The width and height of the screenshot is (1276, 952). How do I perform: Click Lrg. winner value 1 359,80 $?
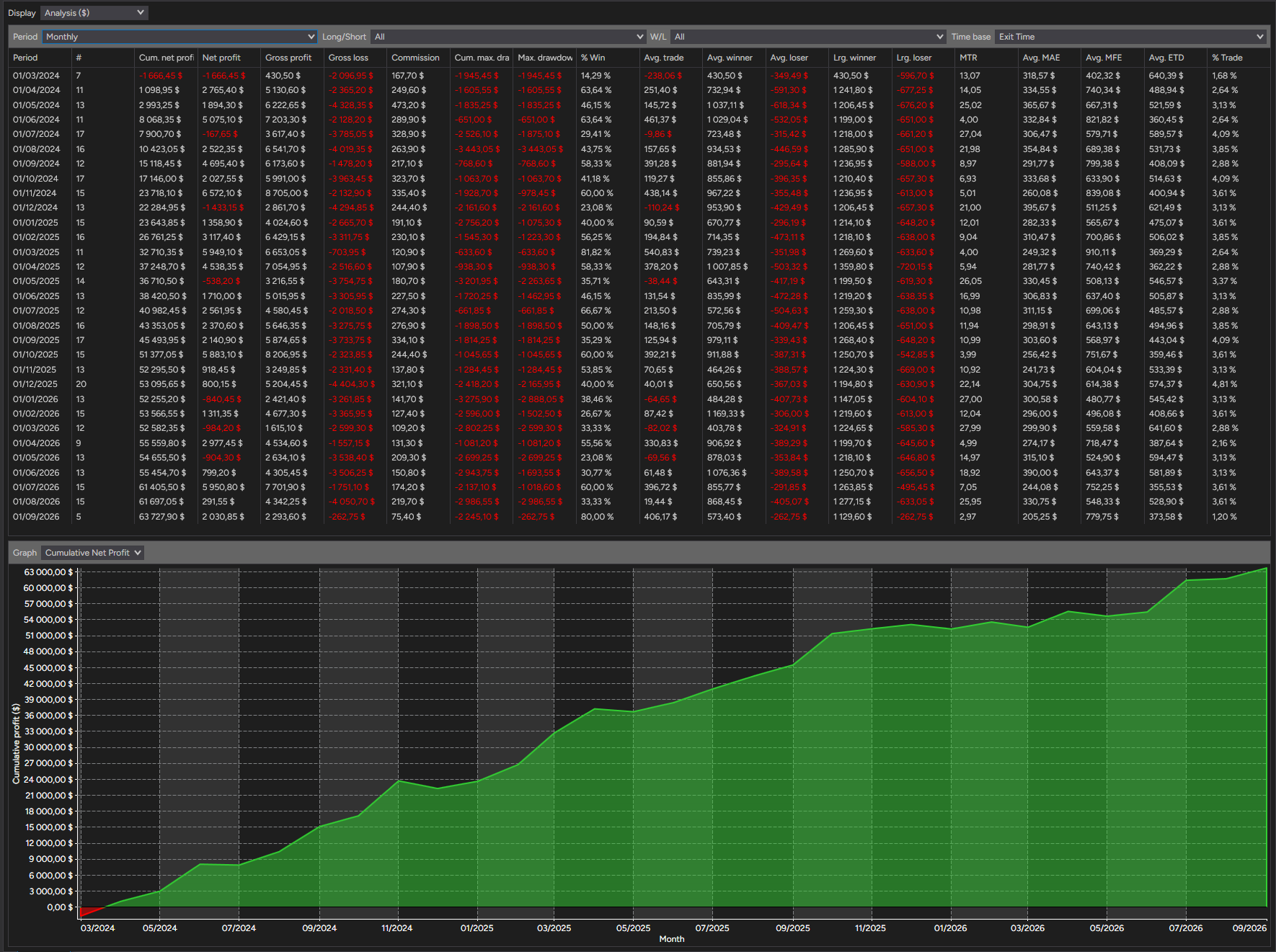853,267
